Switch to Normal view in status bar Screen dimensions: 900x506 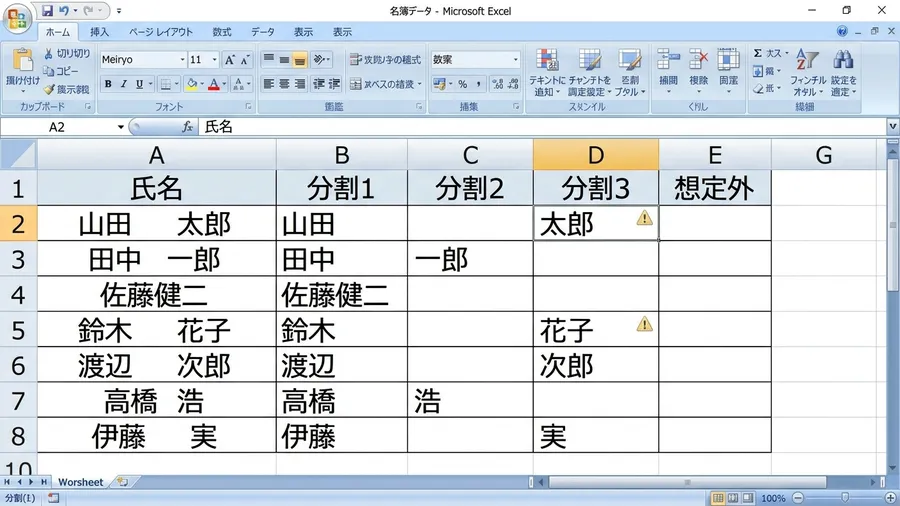click(x=717, y=498)
